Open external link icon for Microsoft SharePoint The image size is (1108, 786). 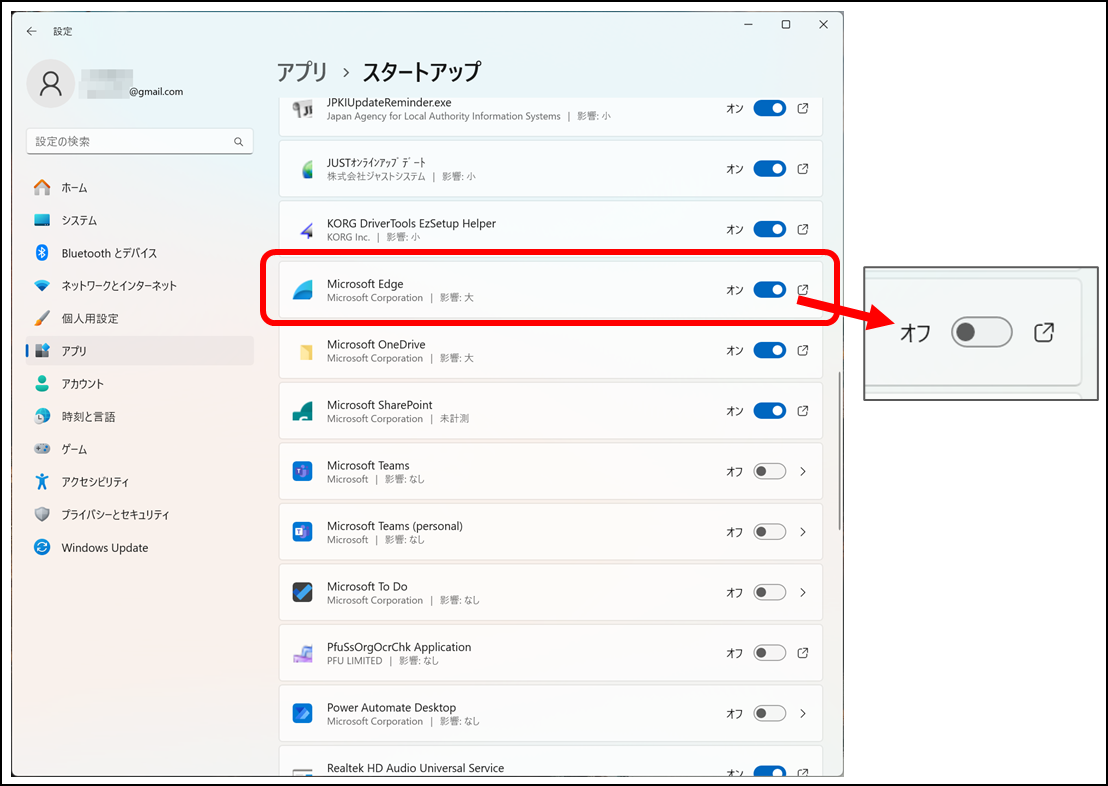point(803,411)
